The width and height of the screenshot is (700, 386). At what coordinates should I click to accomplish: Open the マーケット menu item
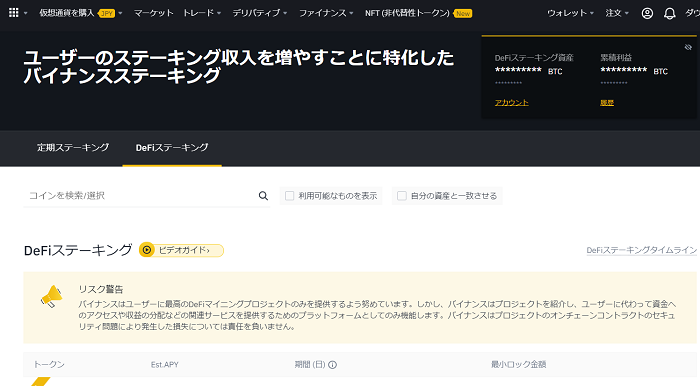point(154,13)
